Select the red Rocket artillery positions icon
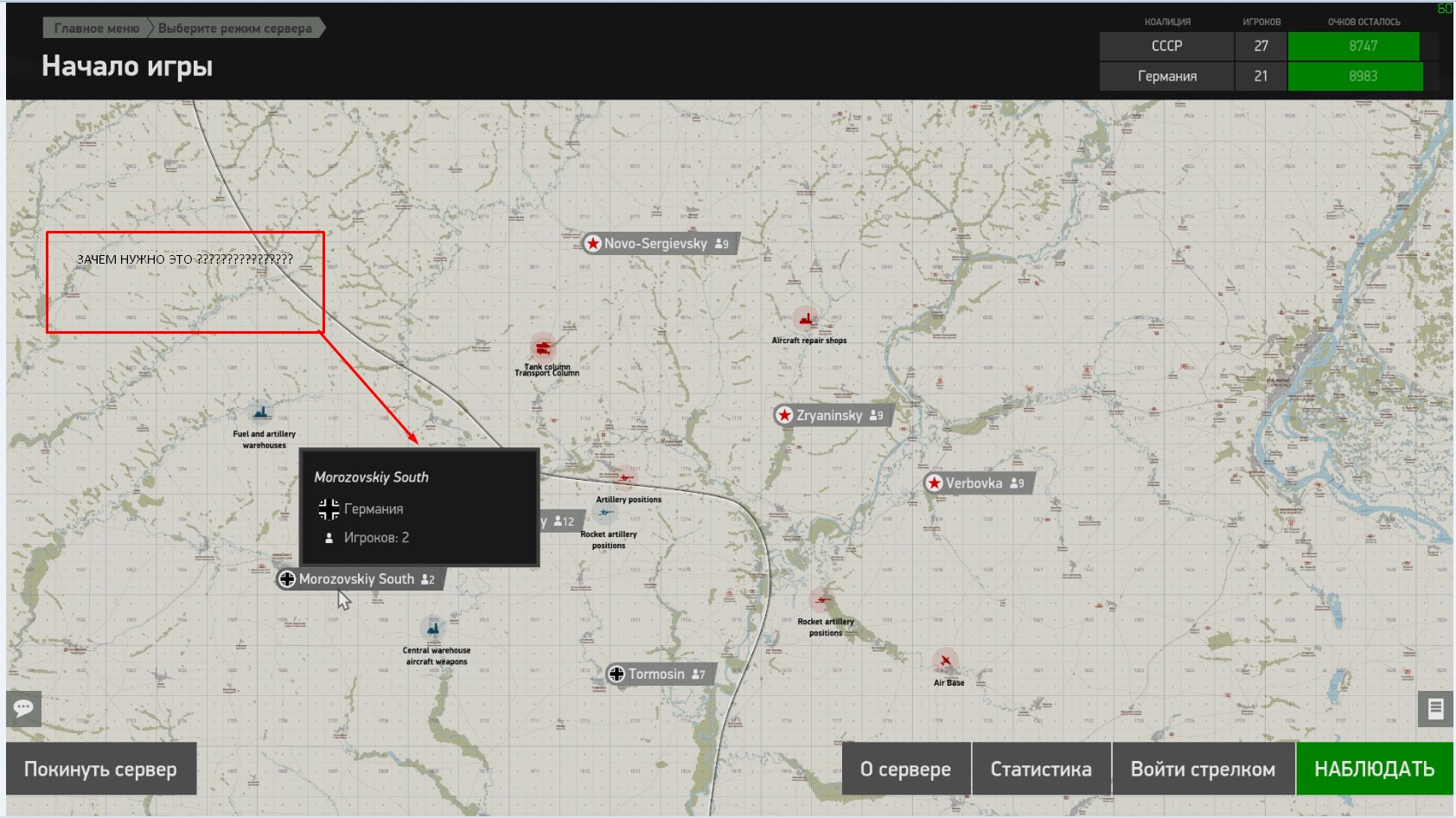This screenshot has width=1456, height=818. tap(821, 599)
